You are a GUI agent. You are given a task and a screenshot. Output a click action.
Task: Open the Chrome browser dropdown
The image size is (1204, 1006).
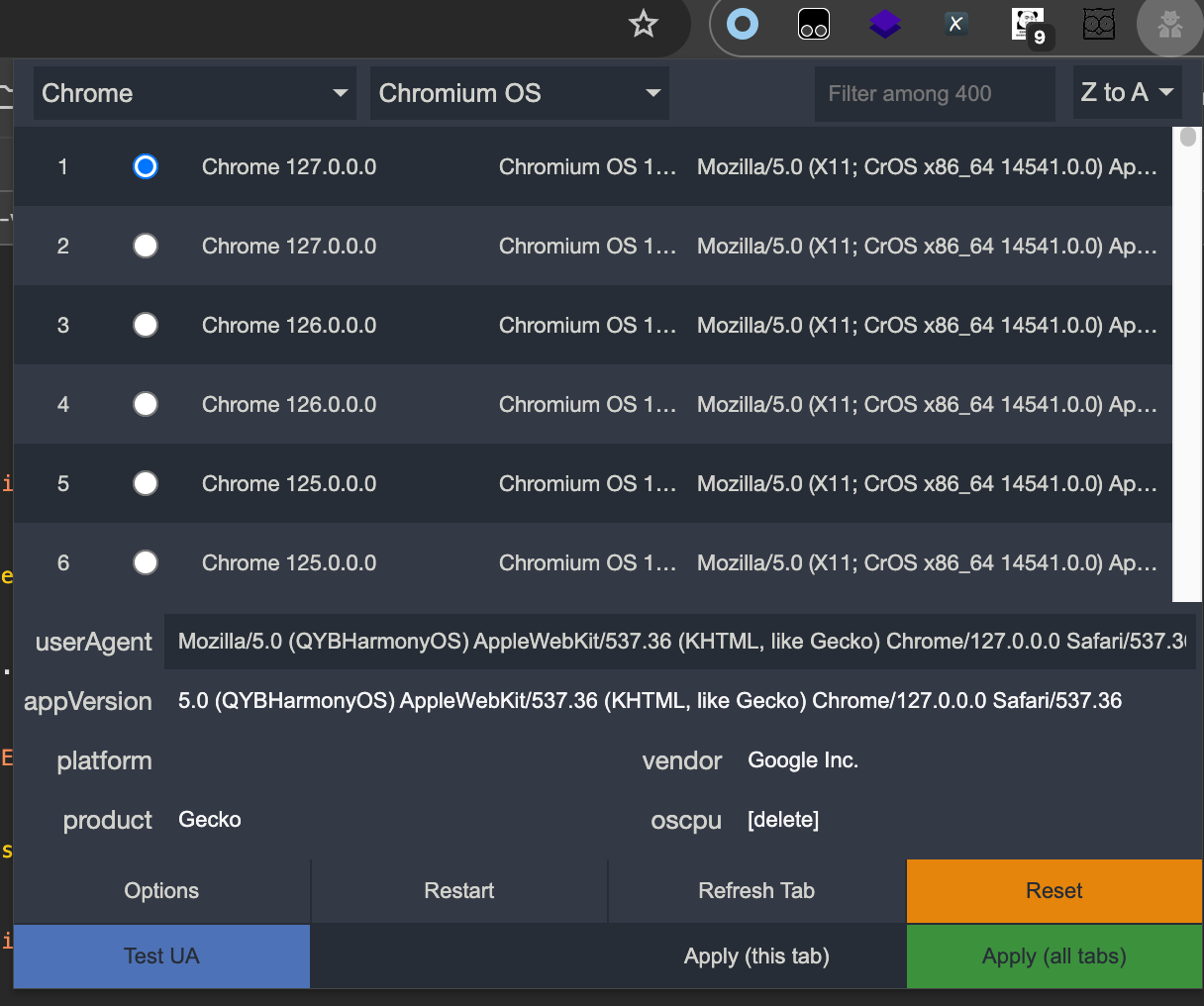195,93
